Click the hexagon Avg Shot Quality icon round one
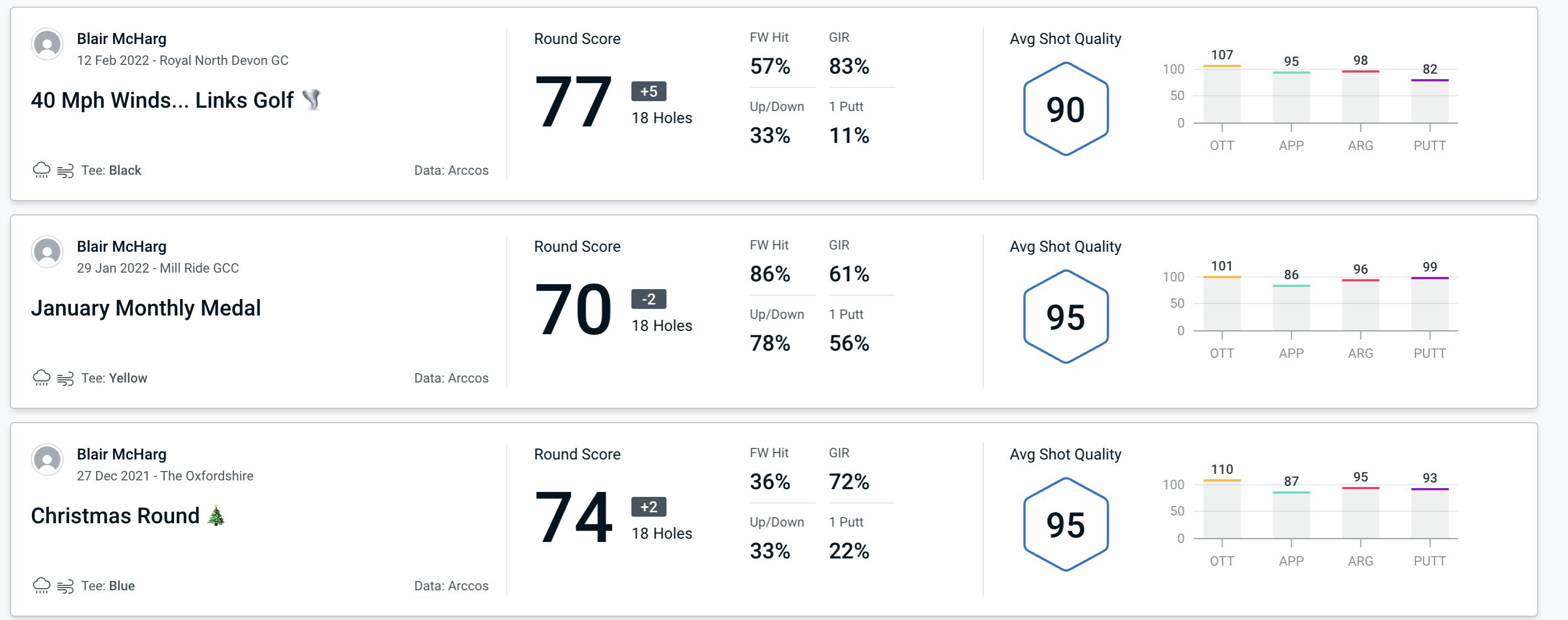The height and width of the screenshot is (620, 1568). pos(1064,106)
